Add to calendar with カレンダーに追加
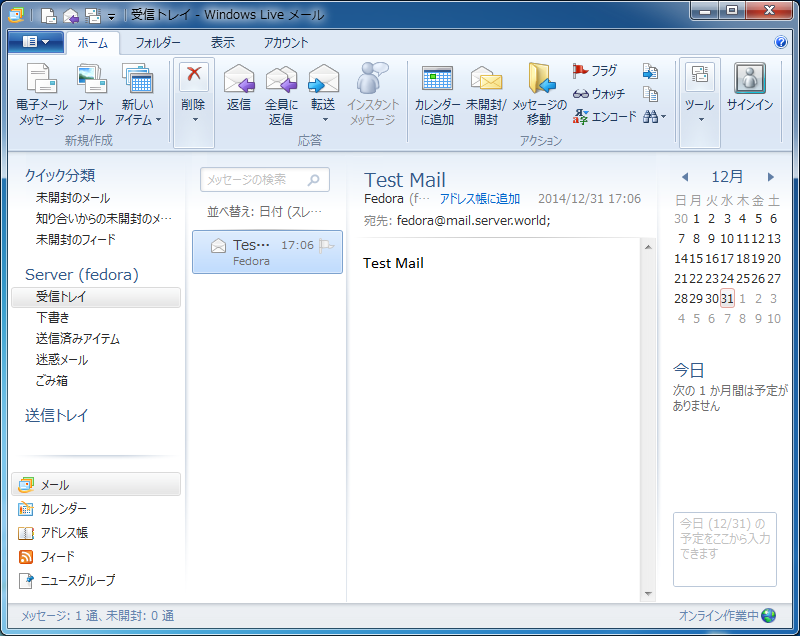Image resolution: width=800 pixels, height=636 pixels. (437, 94)
